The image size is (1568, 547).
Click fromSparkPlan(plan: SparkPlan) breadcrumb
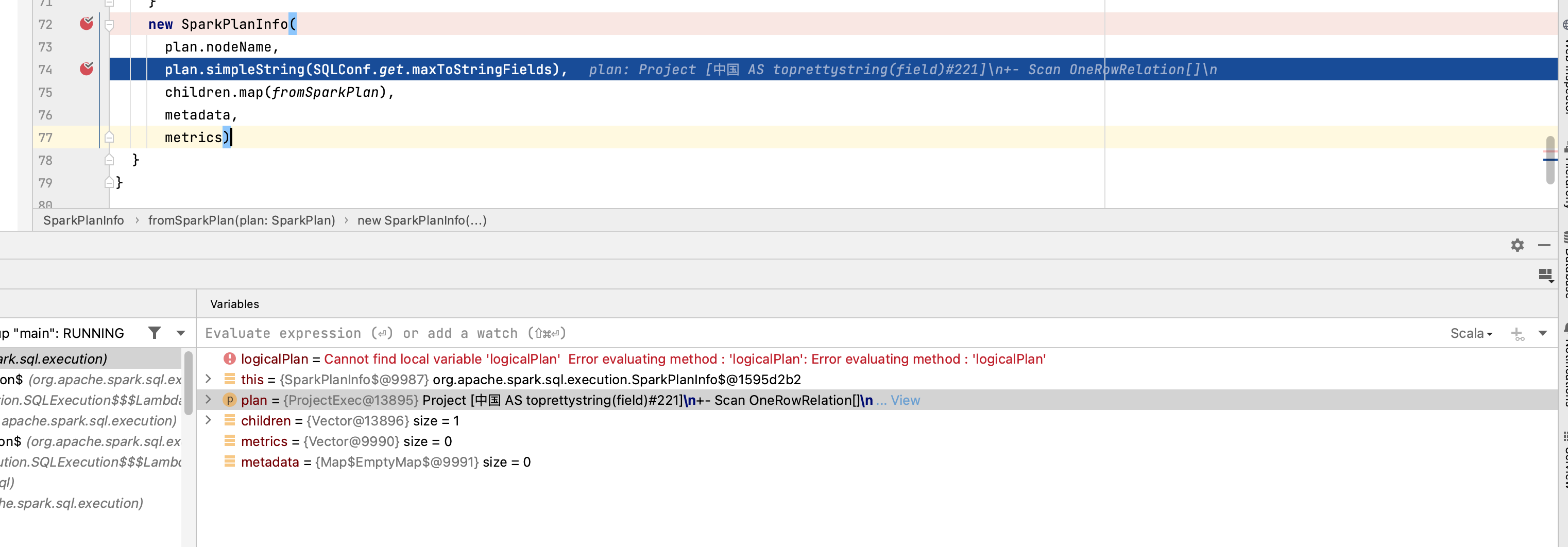pyautogui.click(x=242, y=220)
